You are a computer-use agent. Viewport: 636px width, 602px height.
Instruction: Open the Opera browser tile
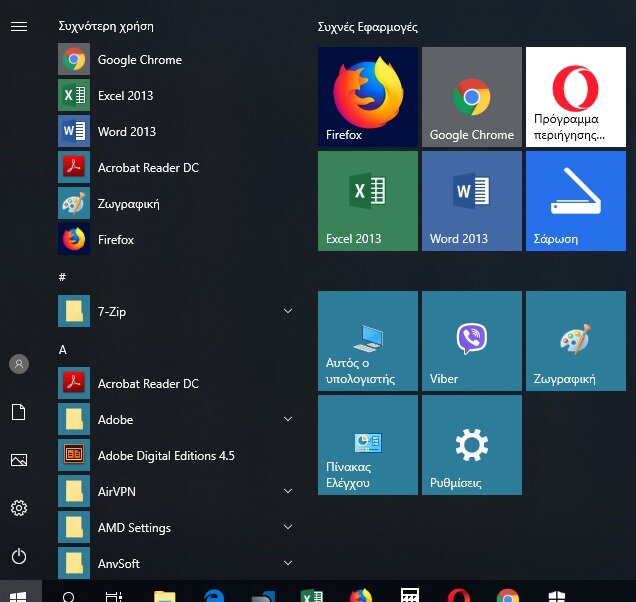click(x=576, y=97)
